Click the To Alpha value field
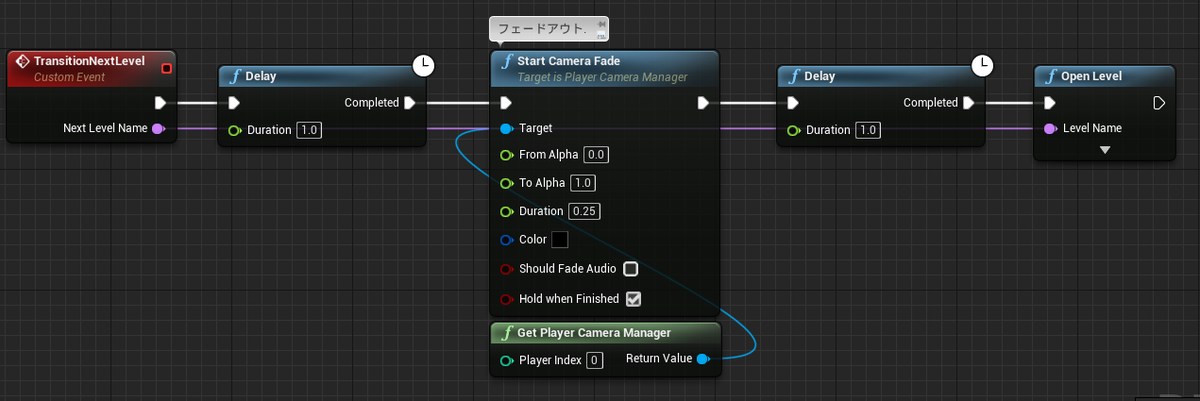 tap(582, 183)
